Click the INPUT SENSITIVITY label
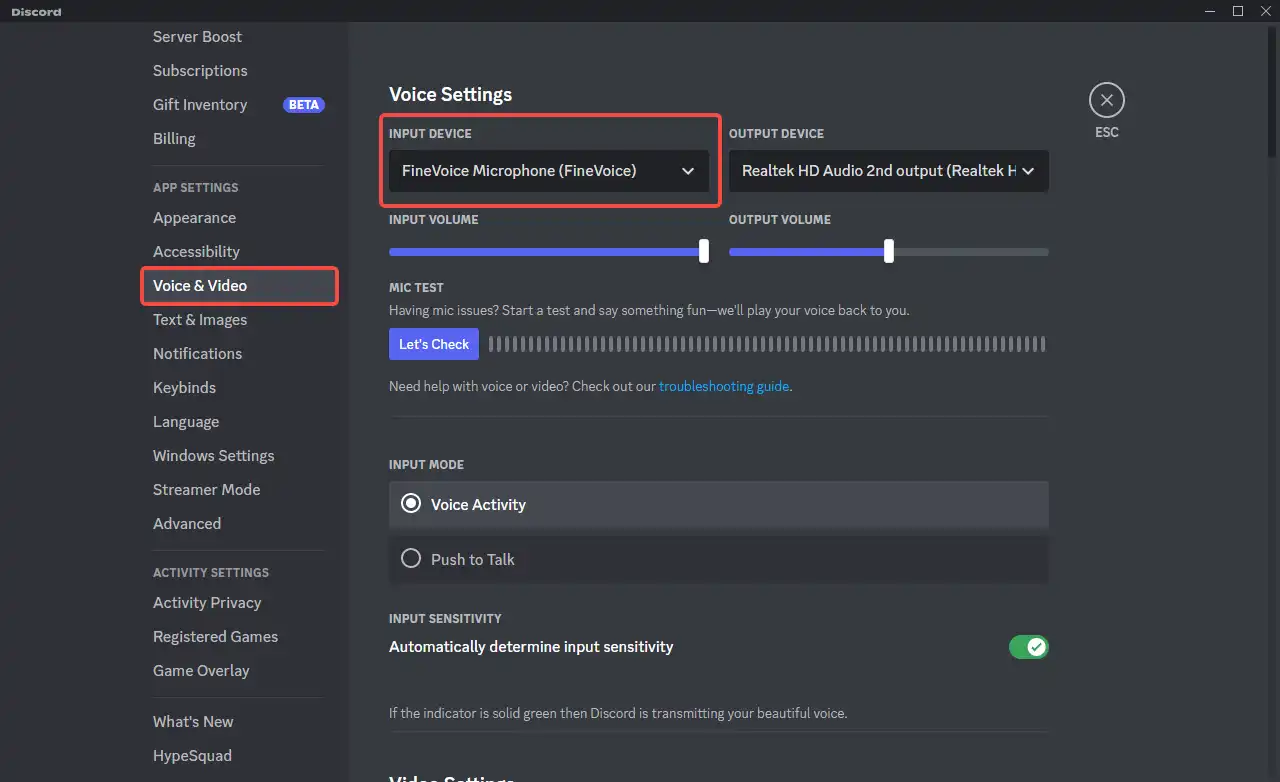1280x782 pixels. coord(445,619)
